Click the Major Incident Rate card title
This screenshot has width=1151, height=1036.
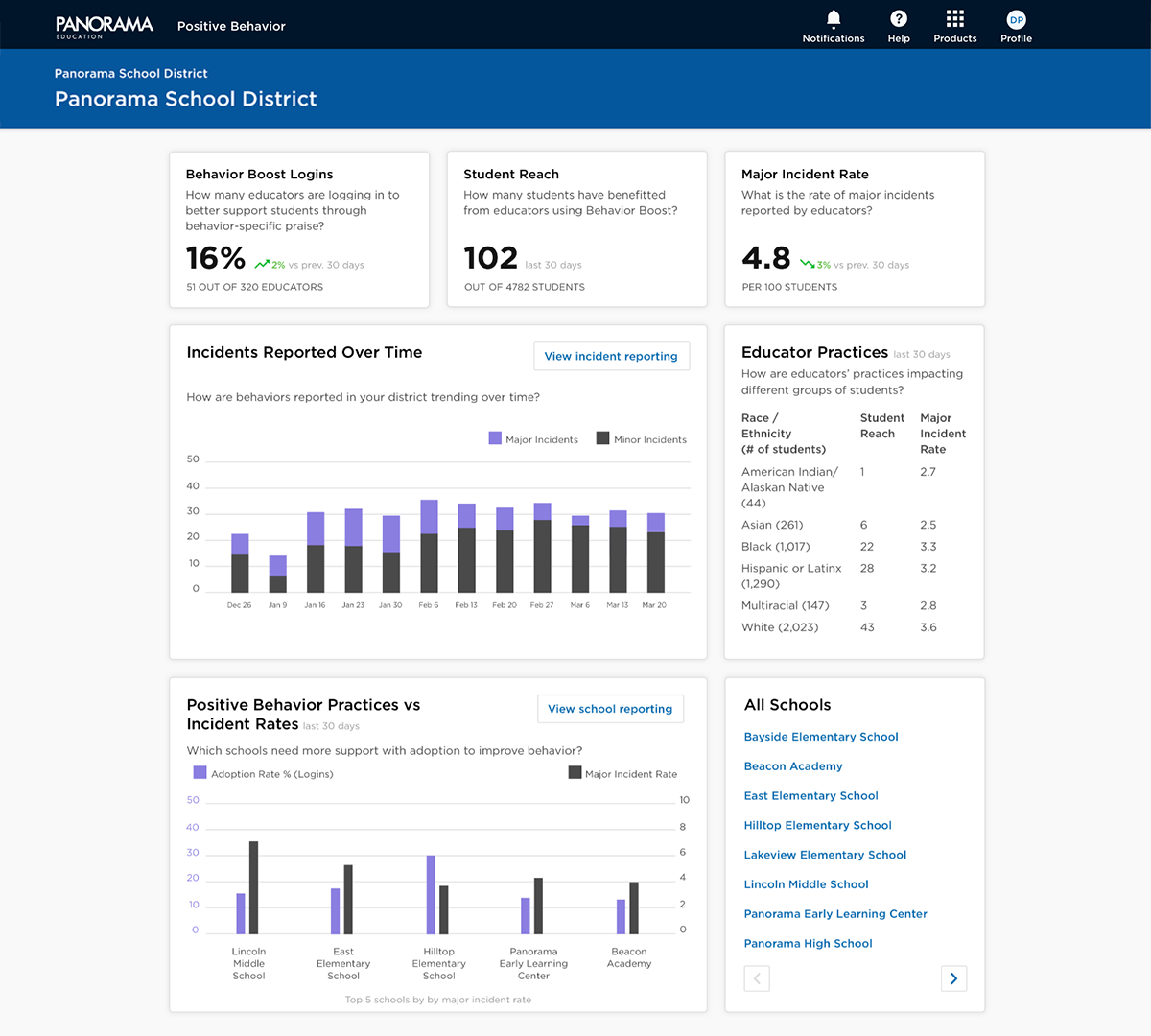[x=805, y=174]
